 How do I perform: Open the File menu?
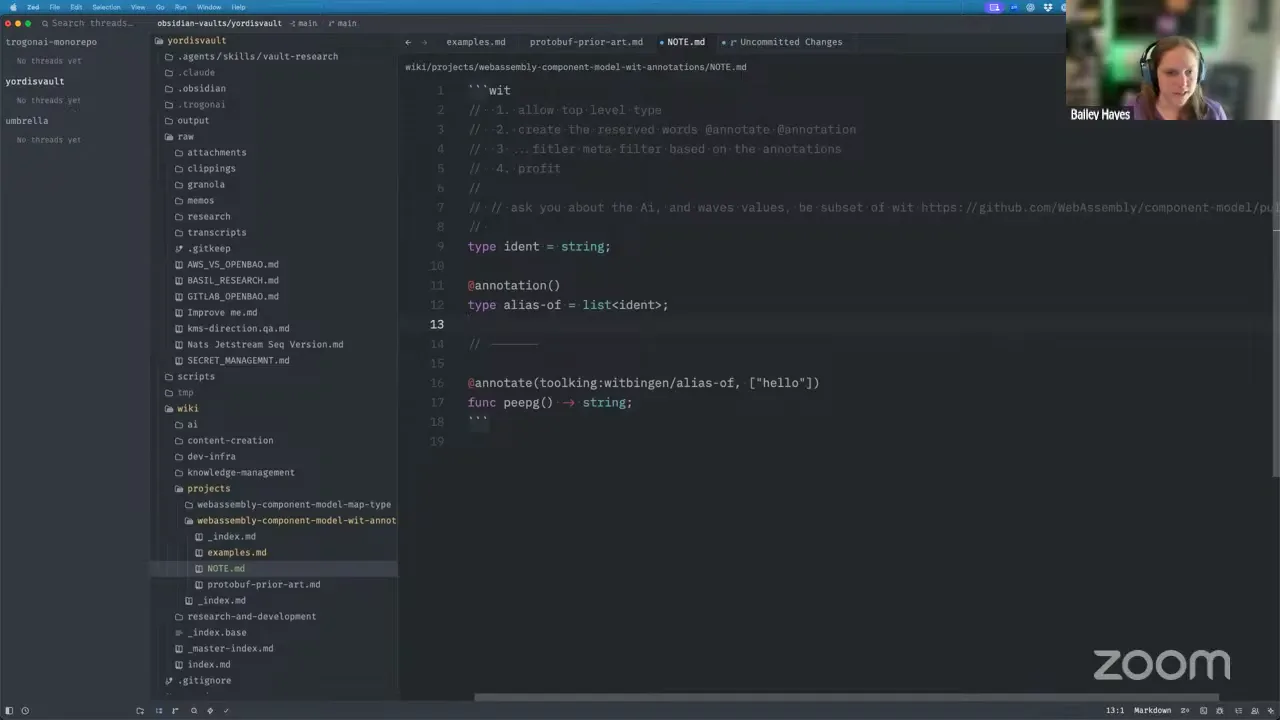click(x=55, y=7)
